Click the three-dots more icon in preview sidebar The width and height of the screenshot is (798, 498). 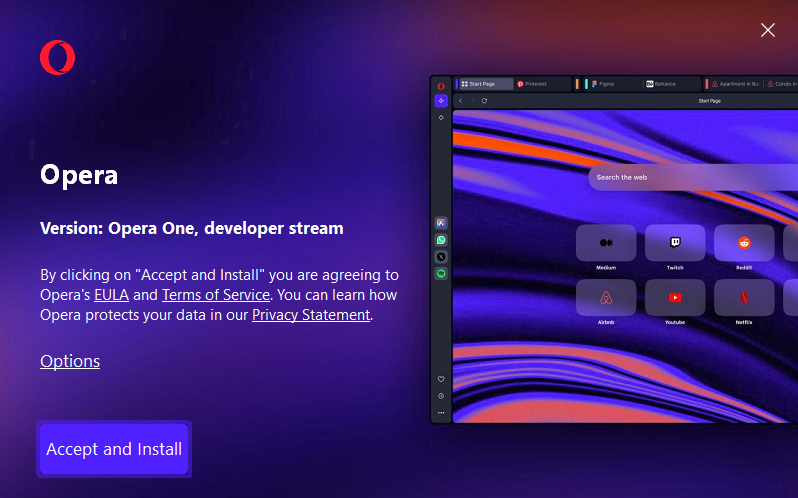pyautogui.click(x=441, y=413)
